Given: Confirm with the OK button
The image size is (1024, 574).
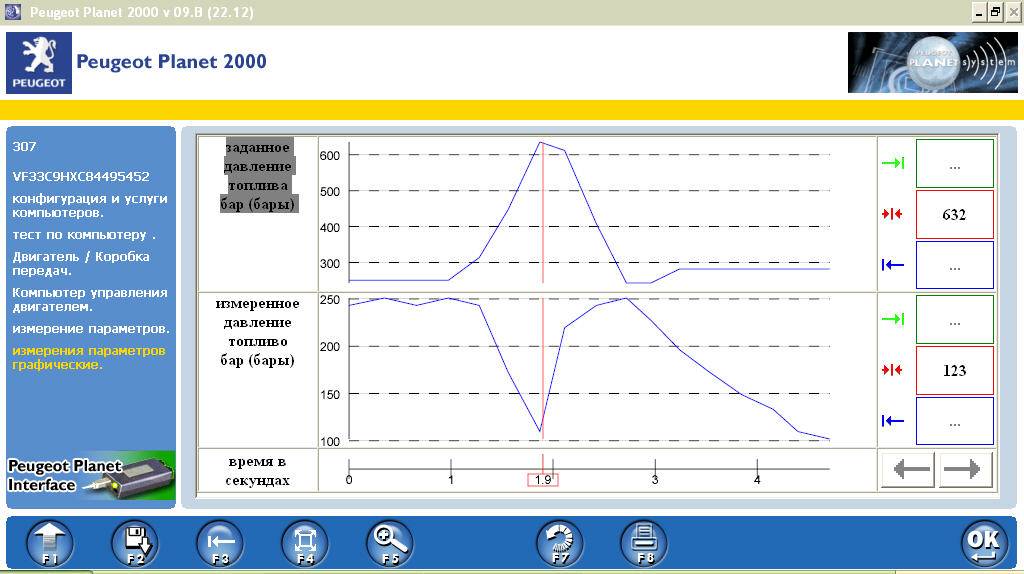Looking at the screenshot, I should 985,543.
